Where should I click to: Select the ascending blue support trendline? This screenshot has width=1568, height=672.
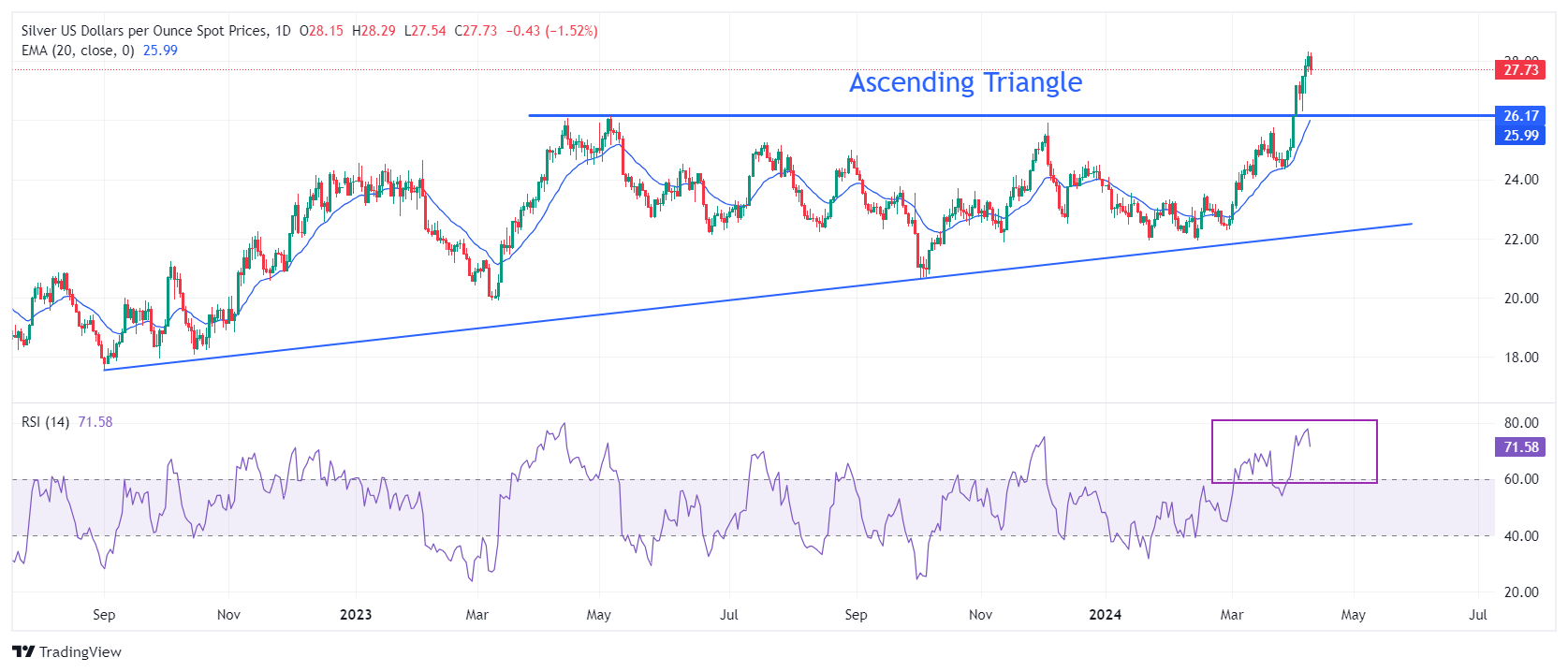tap(749, 297)
